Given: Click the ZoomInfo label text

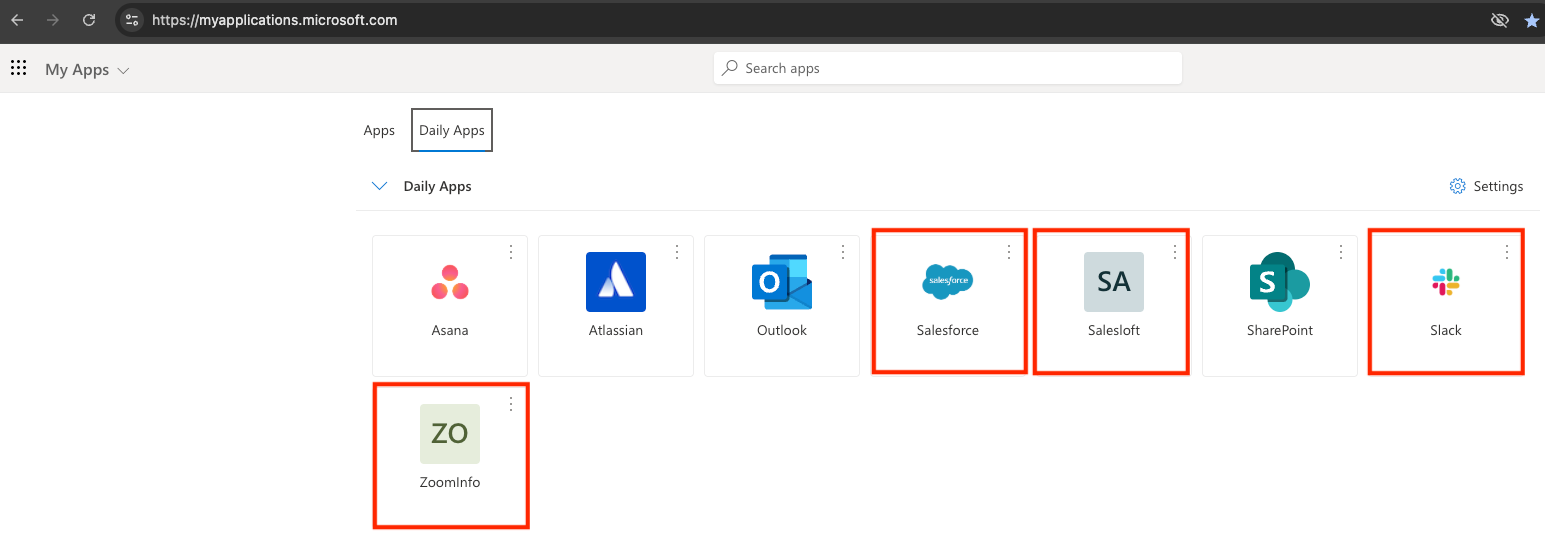Looking at the screenshot, I should (x=450, y=482).
